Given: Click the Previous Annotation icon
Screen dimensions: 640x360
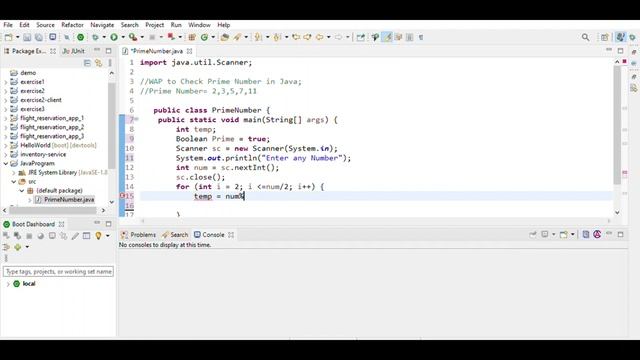Looking at the screenshot, I should (x=277, y=37).
